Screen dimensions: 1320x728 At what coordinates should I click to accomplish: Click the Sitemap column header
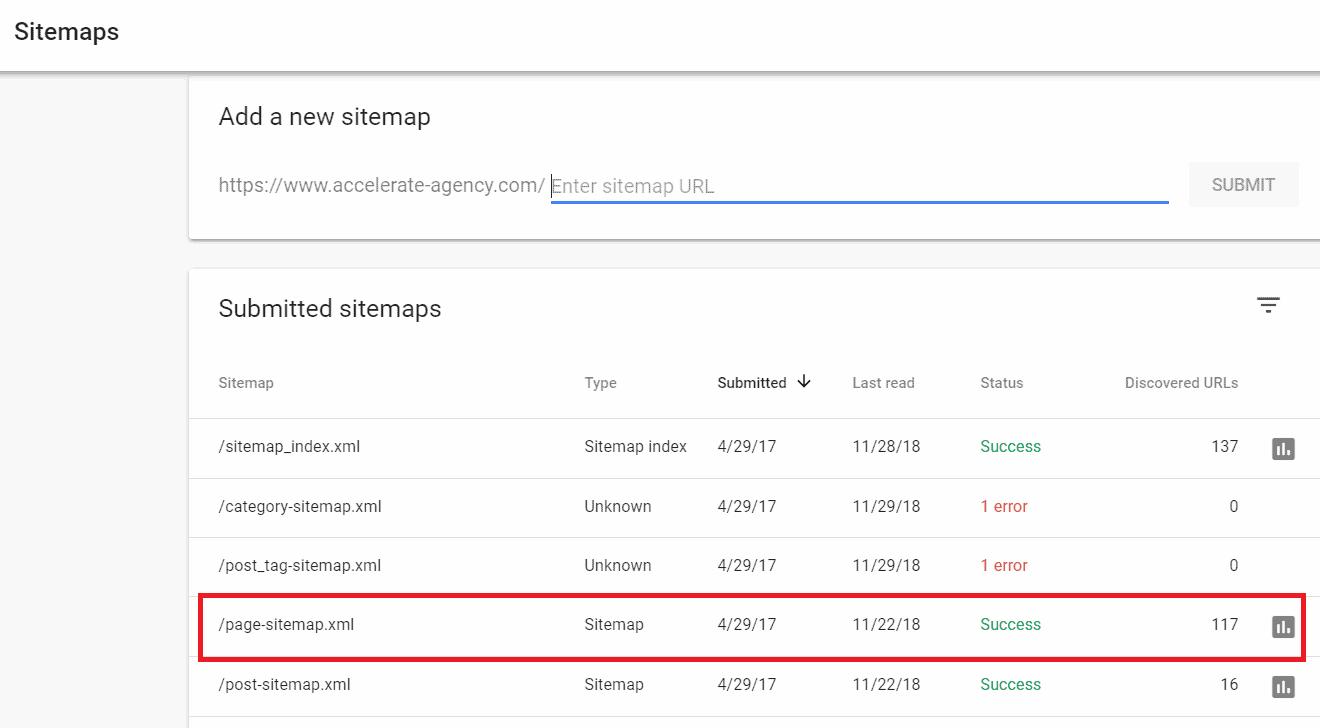click(246, 383)
